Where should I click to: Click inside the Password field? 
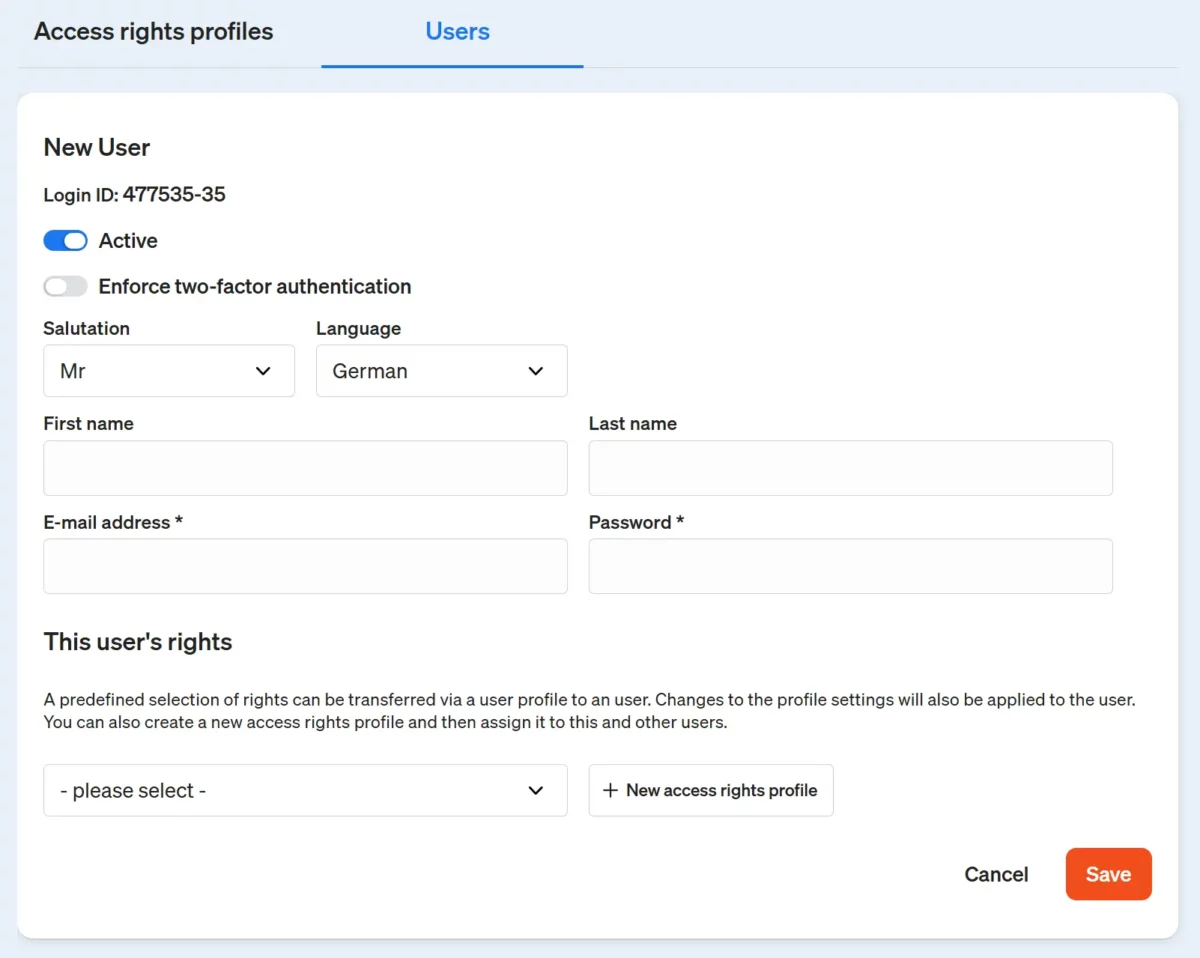click(850, 566)
